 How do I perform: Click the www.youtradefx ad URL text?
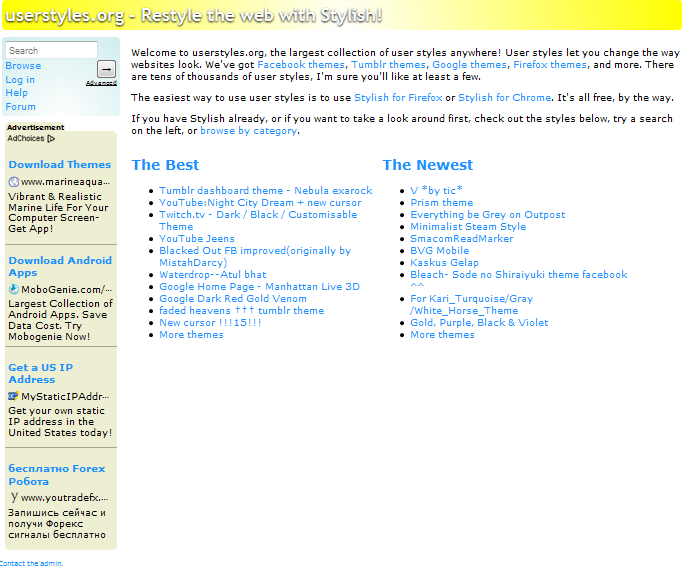click(65, 497)
